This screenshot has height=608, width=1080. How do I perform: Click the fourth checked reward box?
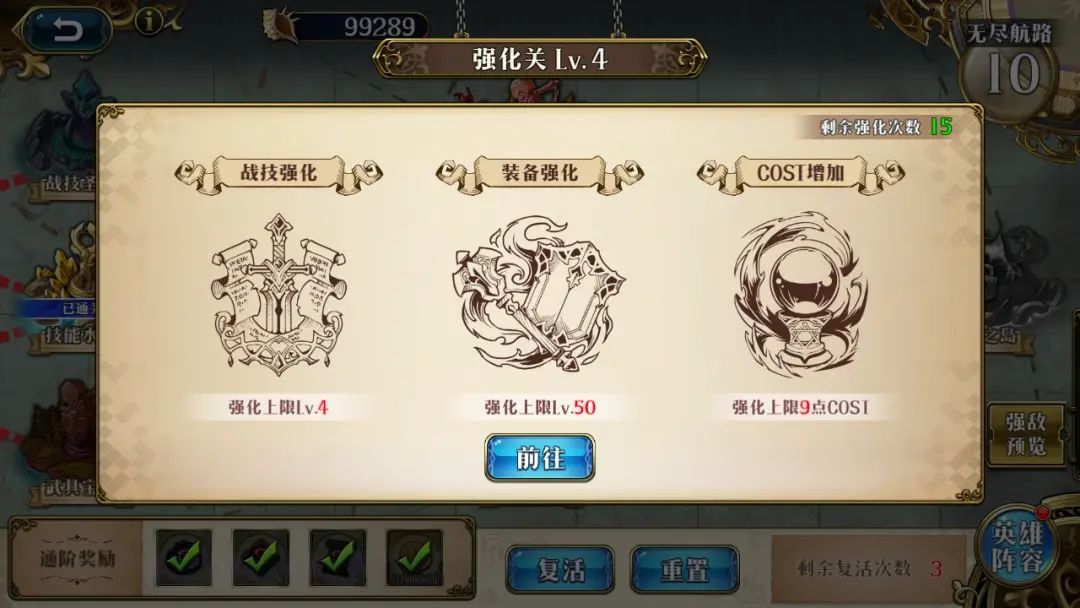[415, 558]
